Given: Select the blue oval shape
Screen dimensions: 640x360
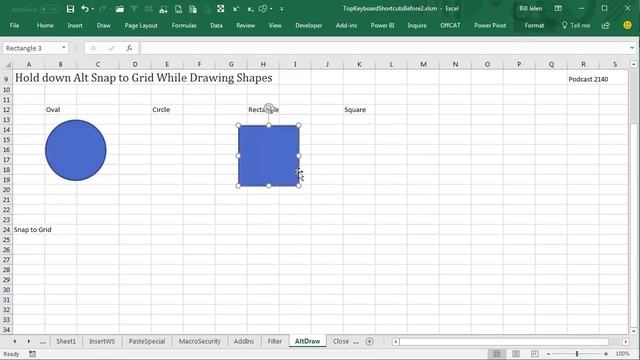Looking at the screenshot, I should pos(76,150).
